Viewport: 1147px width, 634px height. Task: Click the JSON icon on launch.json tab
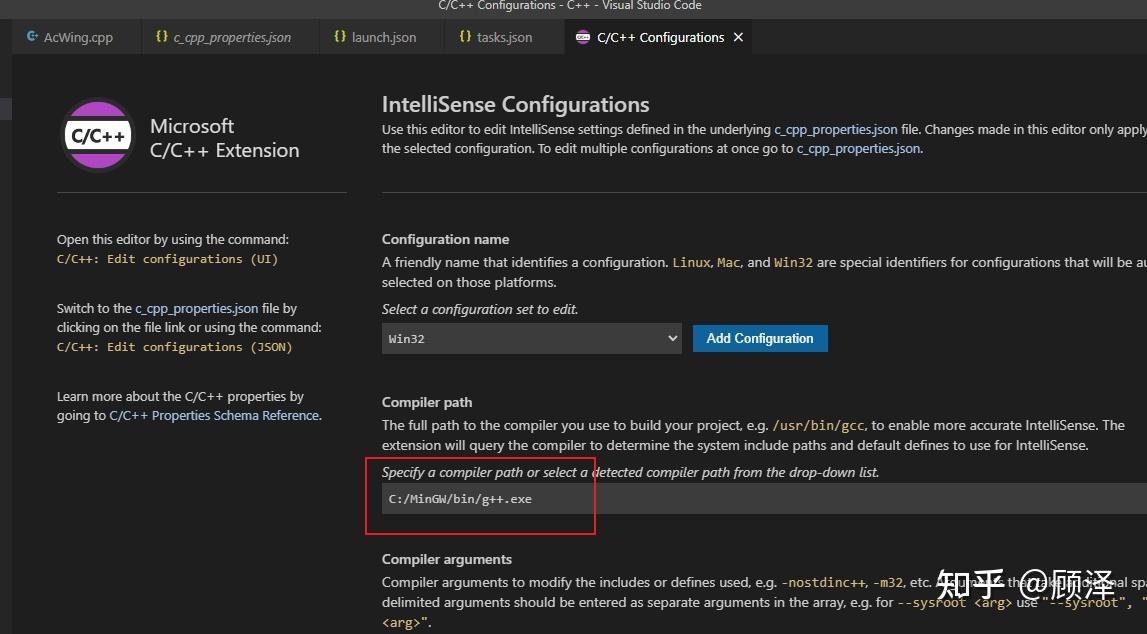coord(340,36)
